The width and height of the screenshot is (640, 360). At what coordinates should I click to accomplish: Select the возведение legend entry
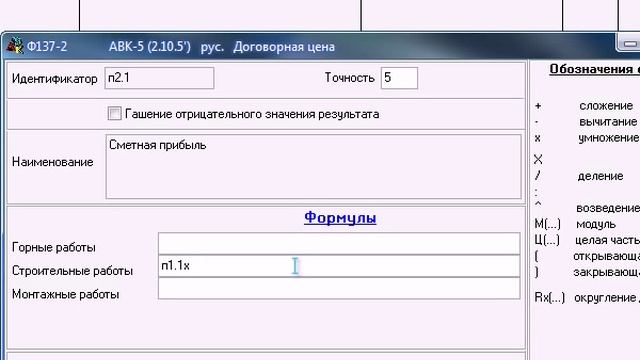click(608, 208)
